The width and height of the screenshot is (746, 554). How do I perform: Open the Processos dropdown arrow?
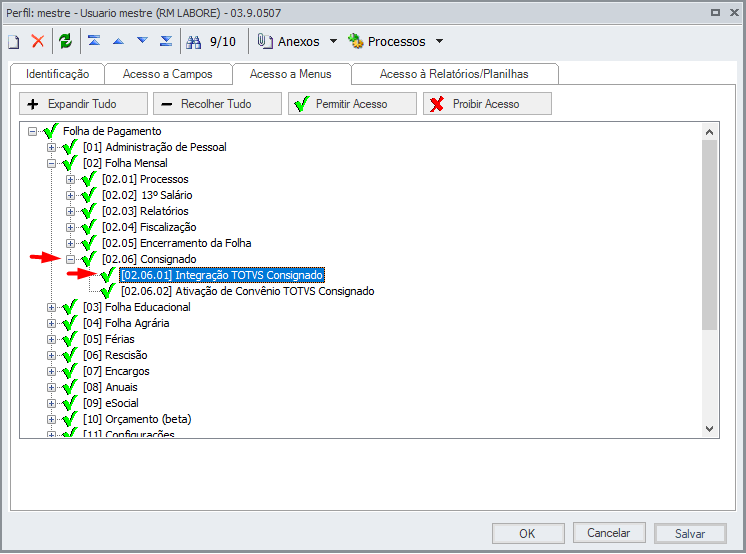[440, 41]
